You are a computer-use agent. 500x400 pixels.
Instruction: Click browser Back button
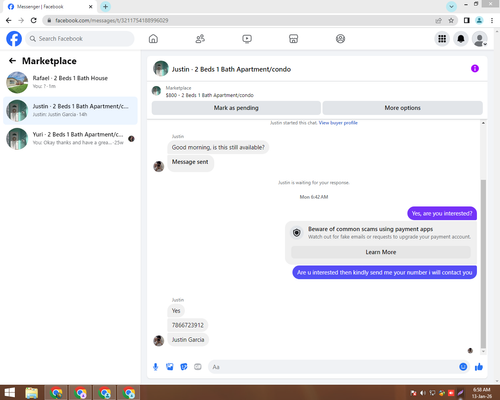pyautogui.click(x=9, y=20)
